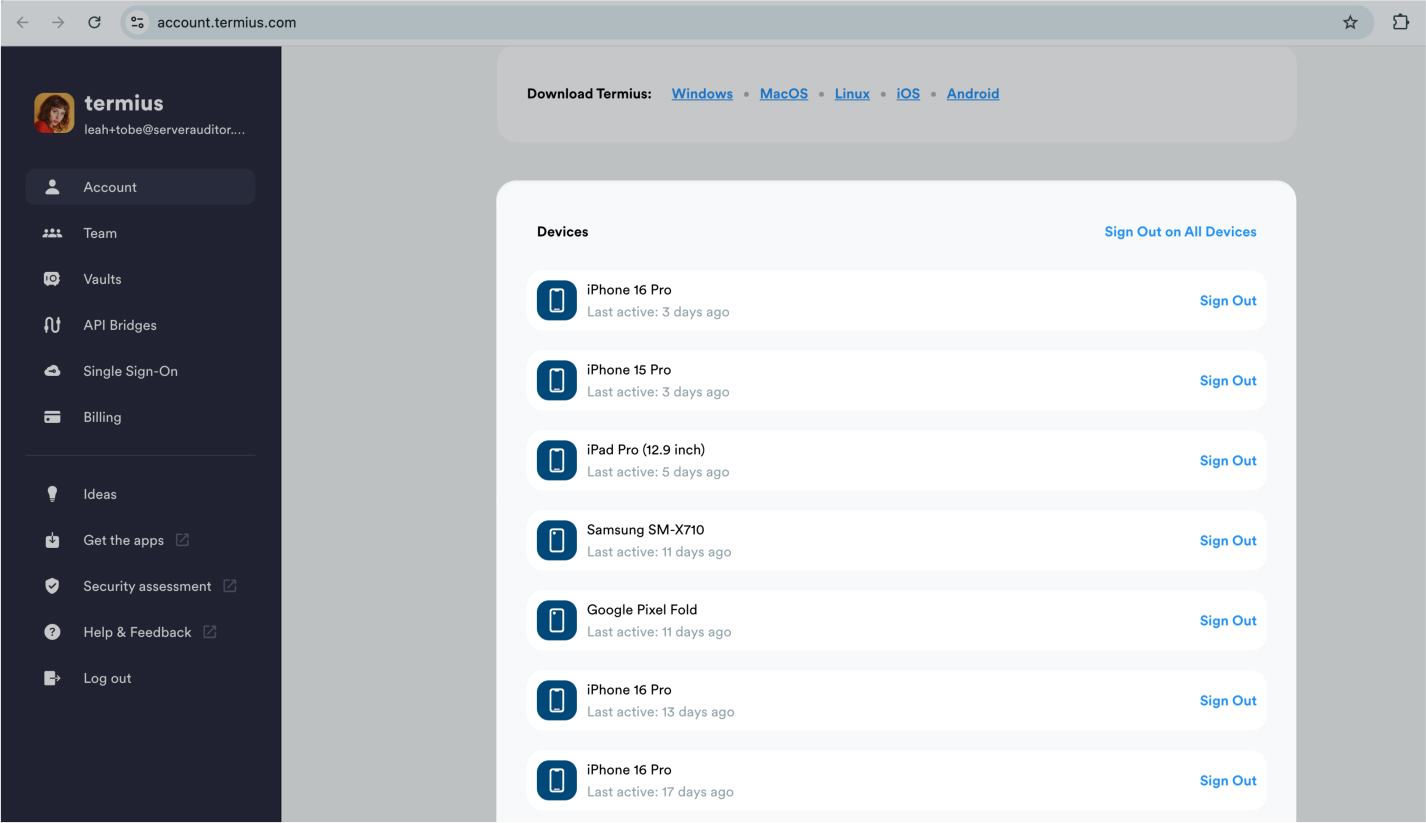Click device icon for iPhone 16 Pro, 17 days ago

(557, 780)
